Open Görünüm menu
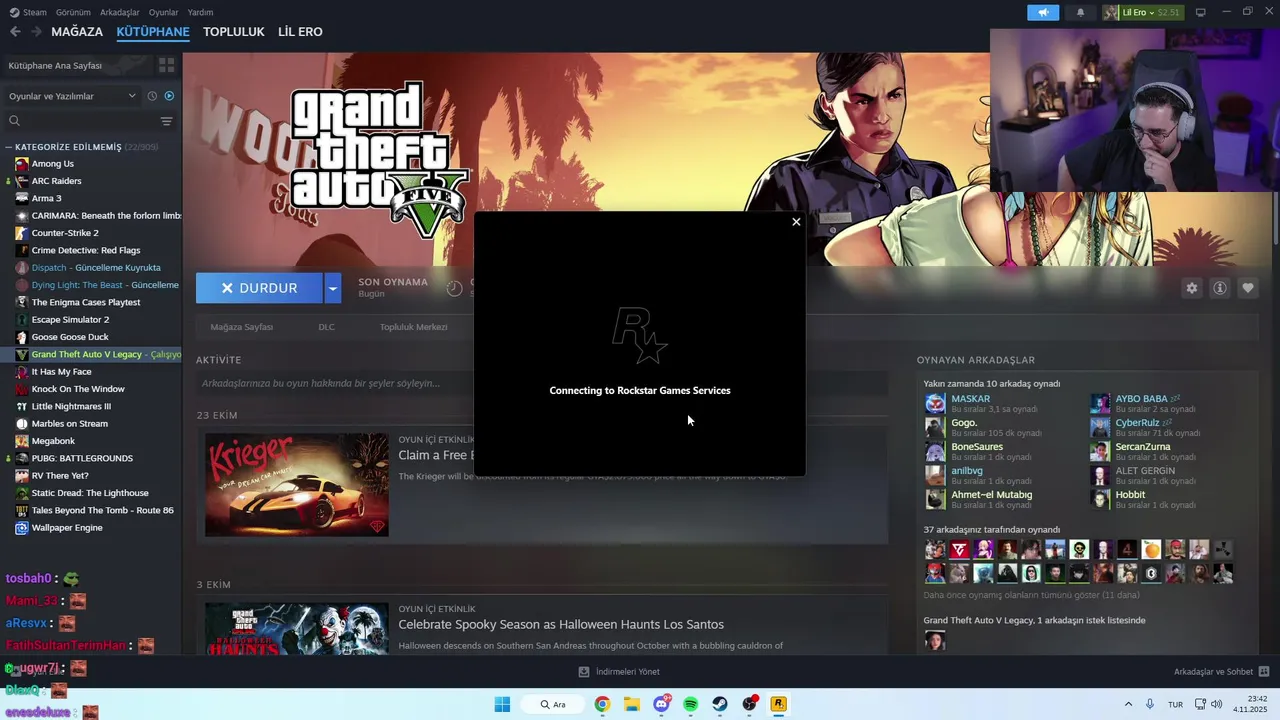 point(73,12)
